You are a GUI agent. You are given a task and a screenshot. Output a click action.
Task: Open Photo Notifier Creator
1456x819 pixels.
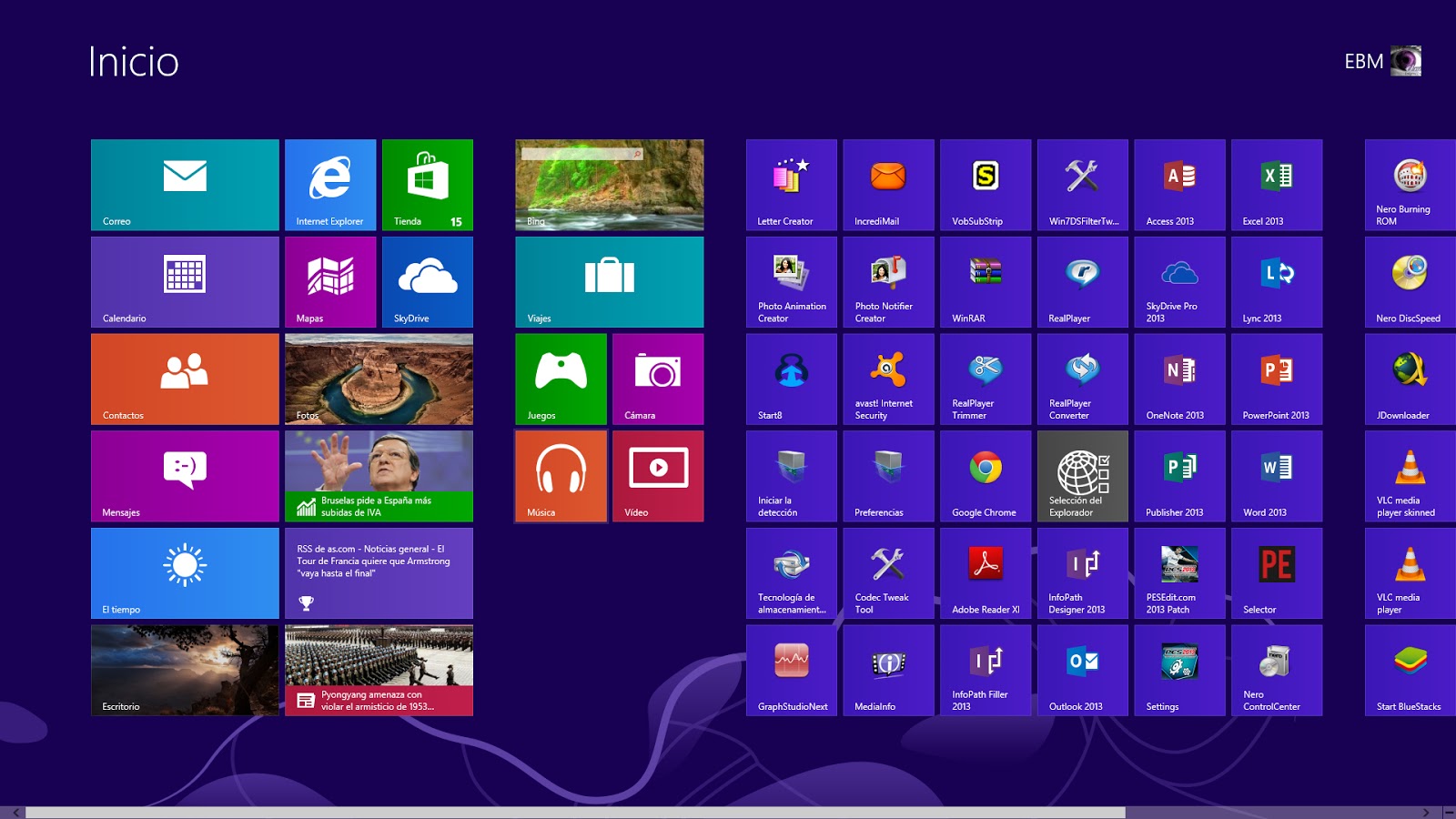[x=888, y=282]
